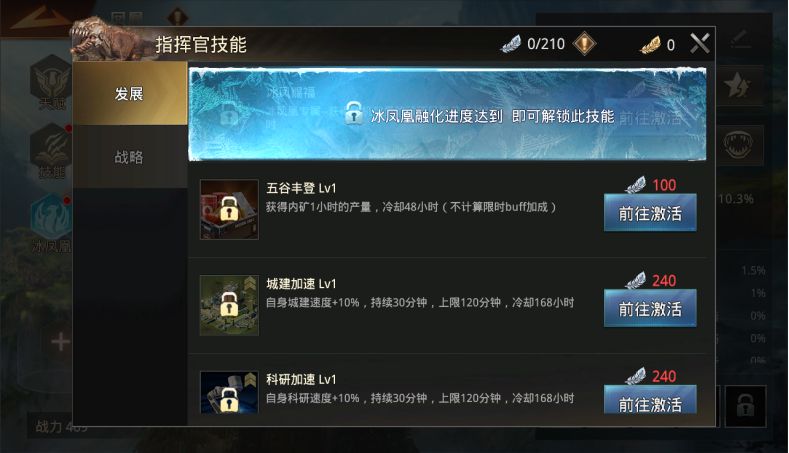This screenshot has width=789, height=453.
Task: Click the locked 五谷丰登 skill icon
Action: point(229,209)
